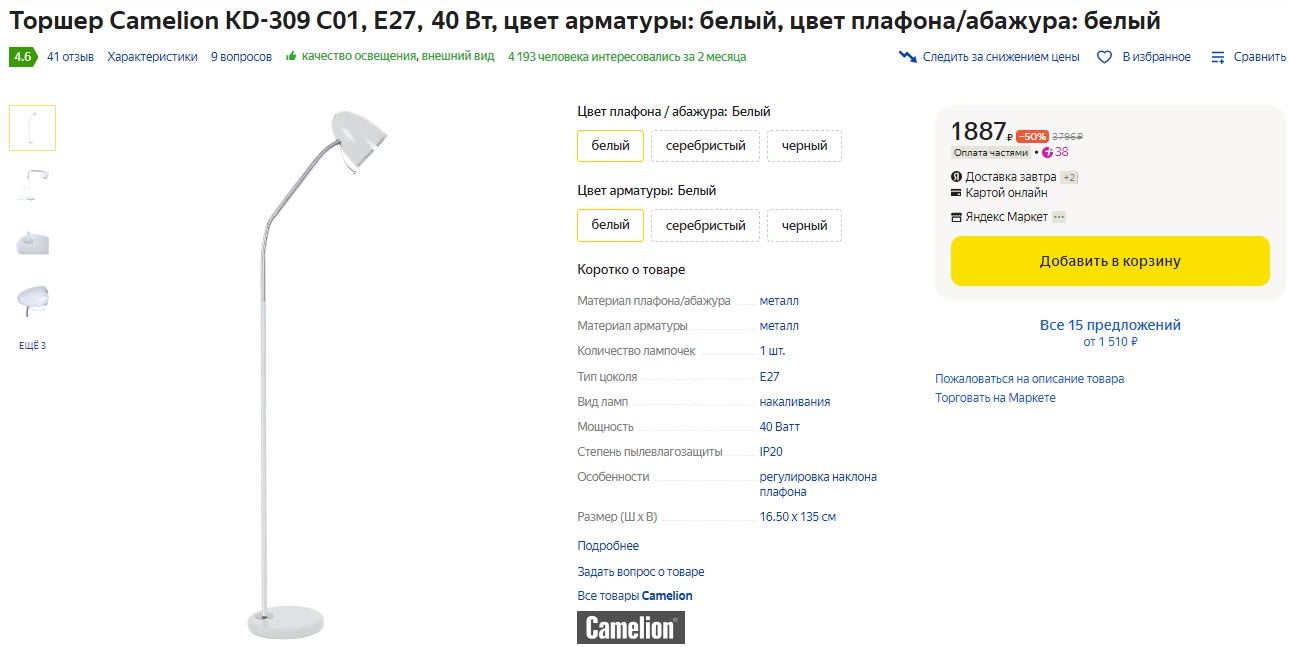Select серебристый shade color option
Viewport: 1289px width, 647px height.
[705, 146]
